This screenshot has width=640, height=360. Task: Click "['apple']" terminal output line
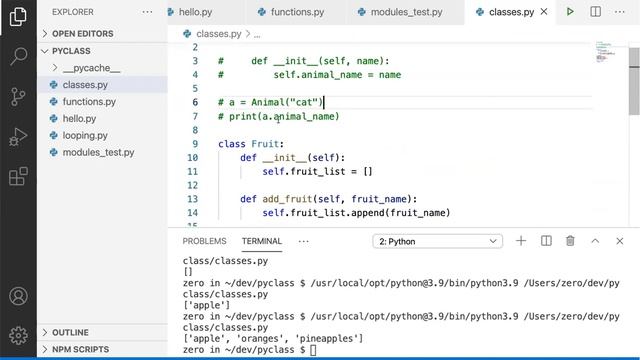coord(207,305)
